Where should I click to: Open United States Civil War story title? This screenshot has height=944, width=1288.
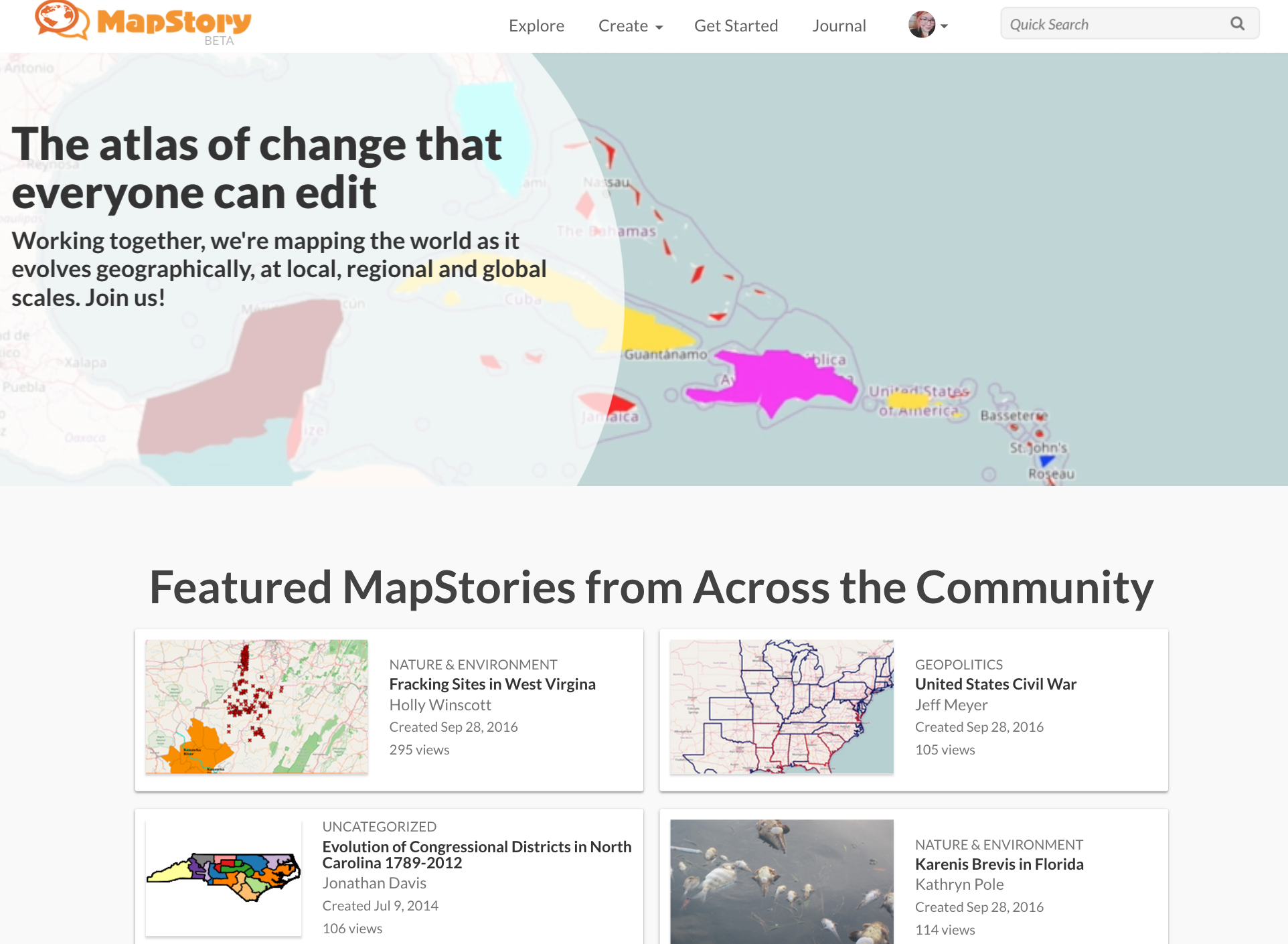[x=995, y=684]
